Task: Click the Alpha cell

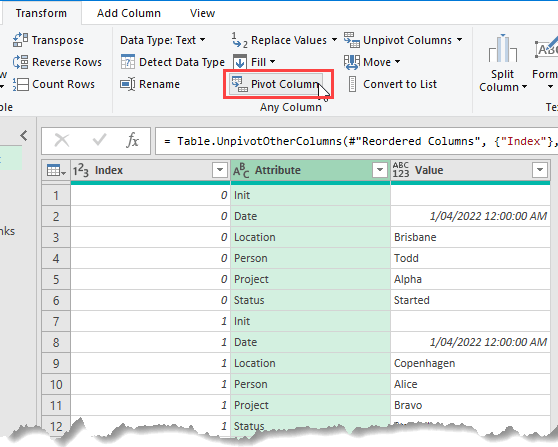Action: point(470,279)
